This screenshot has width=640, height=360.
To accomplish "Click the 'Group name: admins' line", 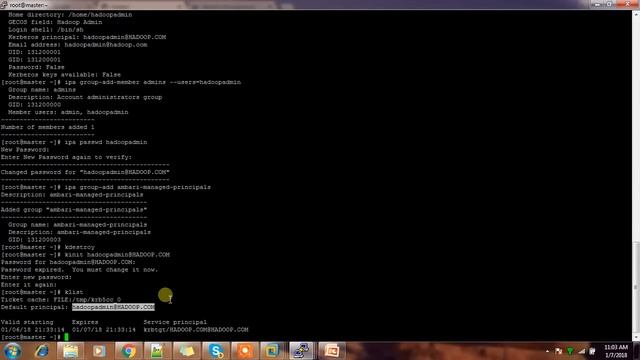I will tap(42, 89).
